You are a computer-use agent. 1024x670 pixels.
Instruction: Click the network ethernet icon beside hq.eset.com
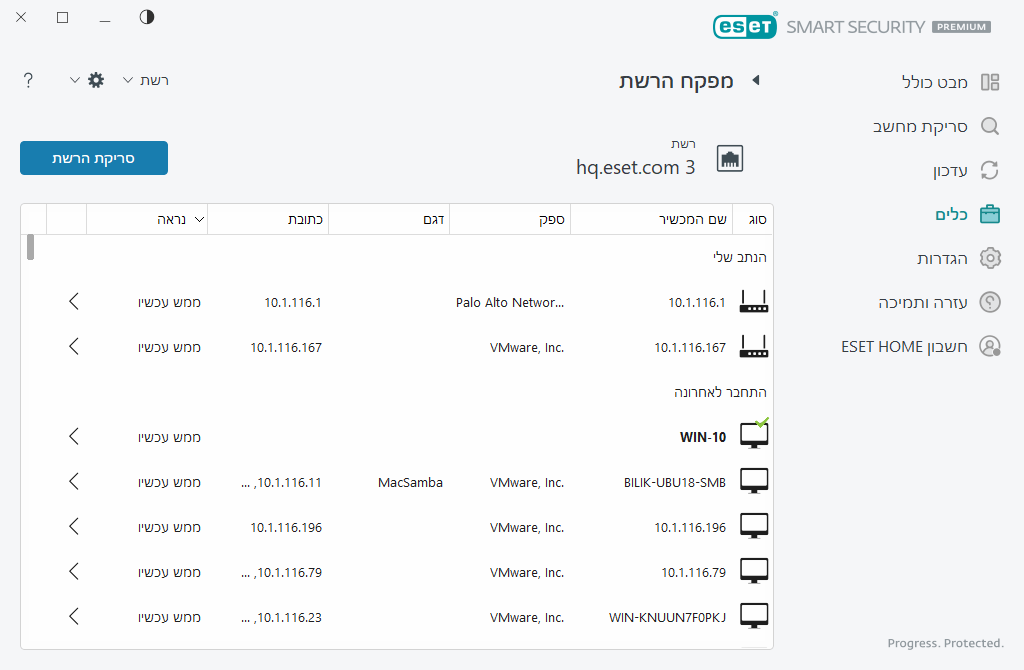(x=730, y=159)
